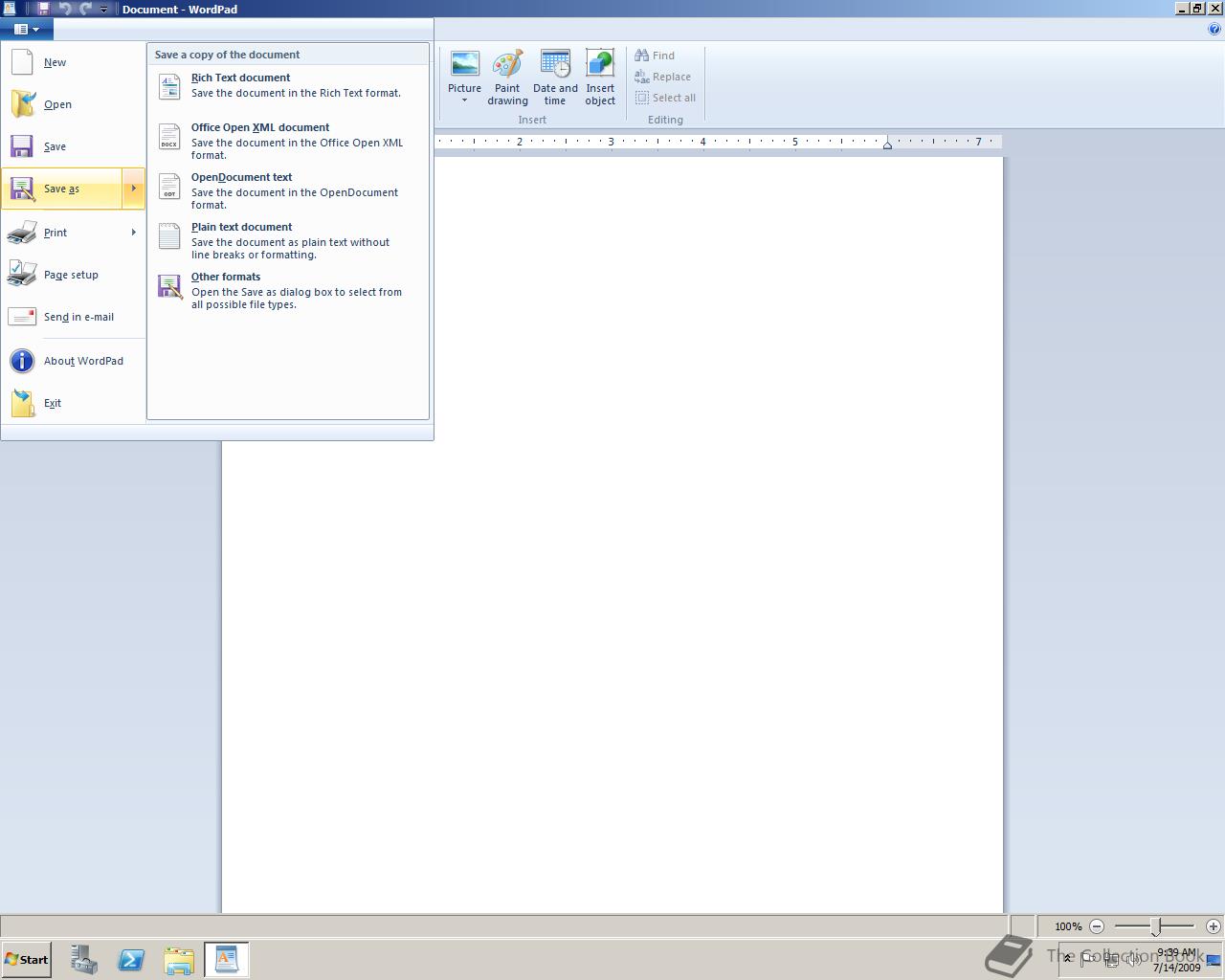This screenshot has width=1225, height=980.
Task: Click the Rich Text document icon
Action: [169, 86]
